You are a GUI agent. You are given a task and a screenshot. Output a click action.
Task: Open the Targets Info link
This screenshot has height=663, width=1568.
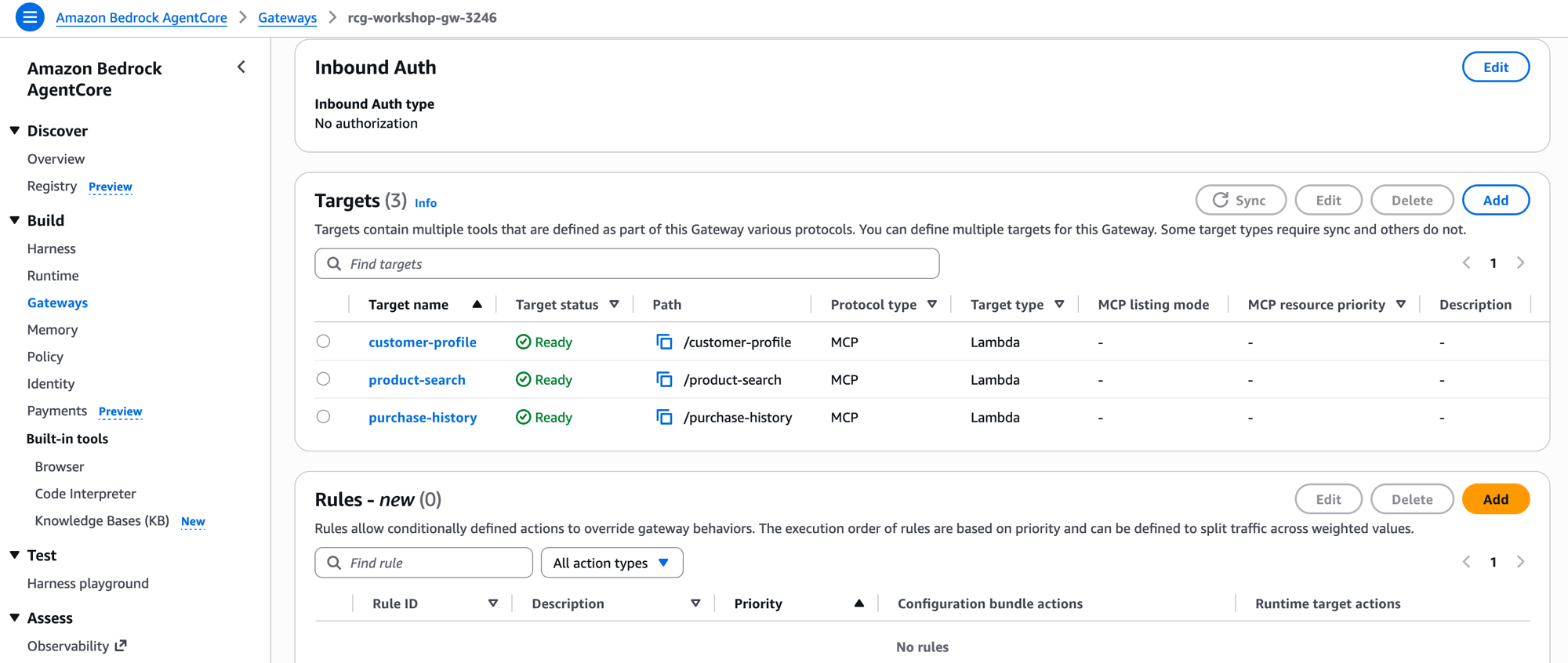coord(426,203)
